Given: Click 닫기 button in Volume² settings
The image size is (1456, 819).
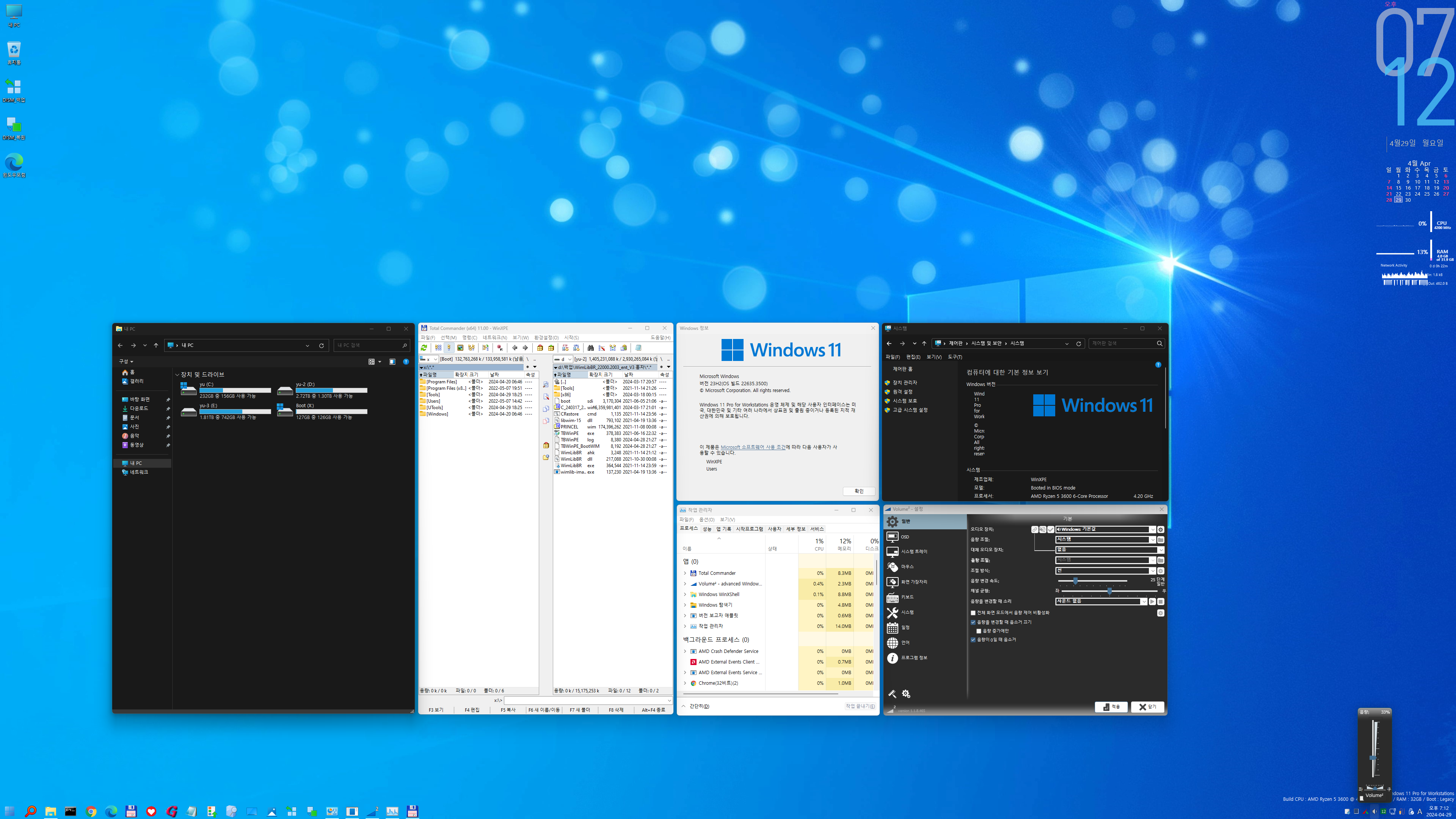Looking at the screenshot, I should click(x=1147, y=706).
